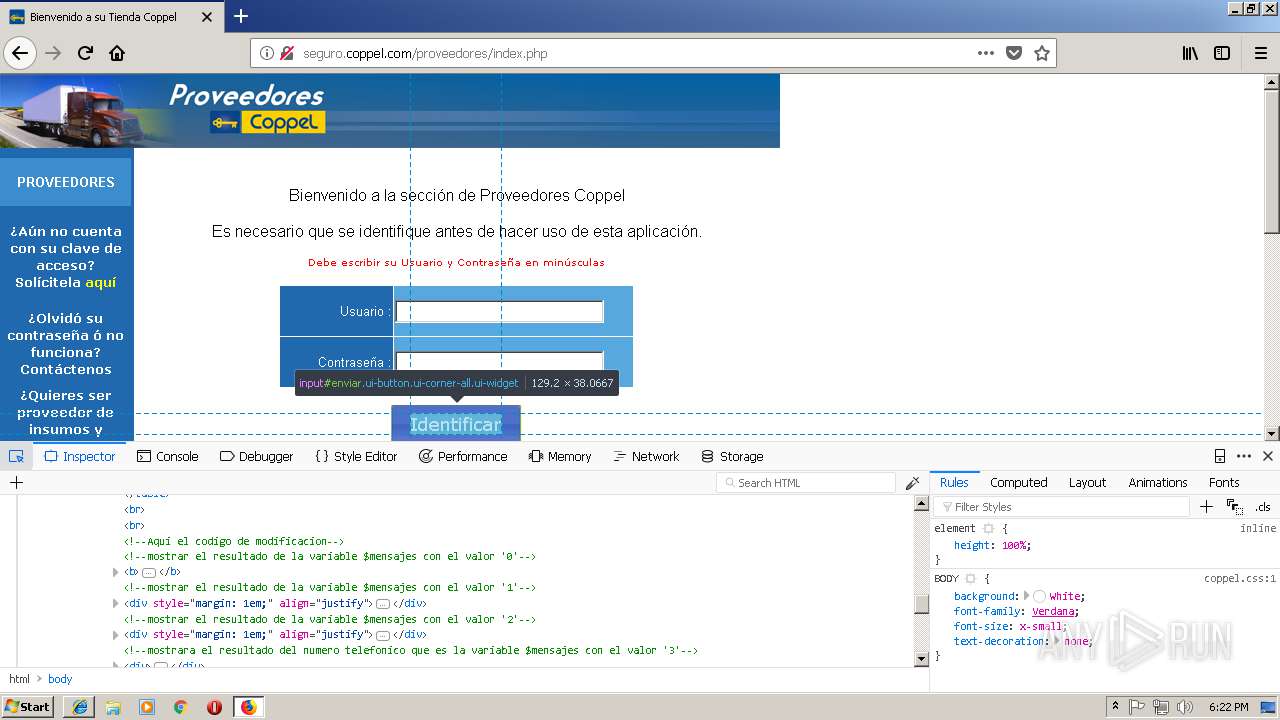1280x720 pixels.
Task: Open Firefox Library
Action: point(1190,53)
